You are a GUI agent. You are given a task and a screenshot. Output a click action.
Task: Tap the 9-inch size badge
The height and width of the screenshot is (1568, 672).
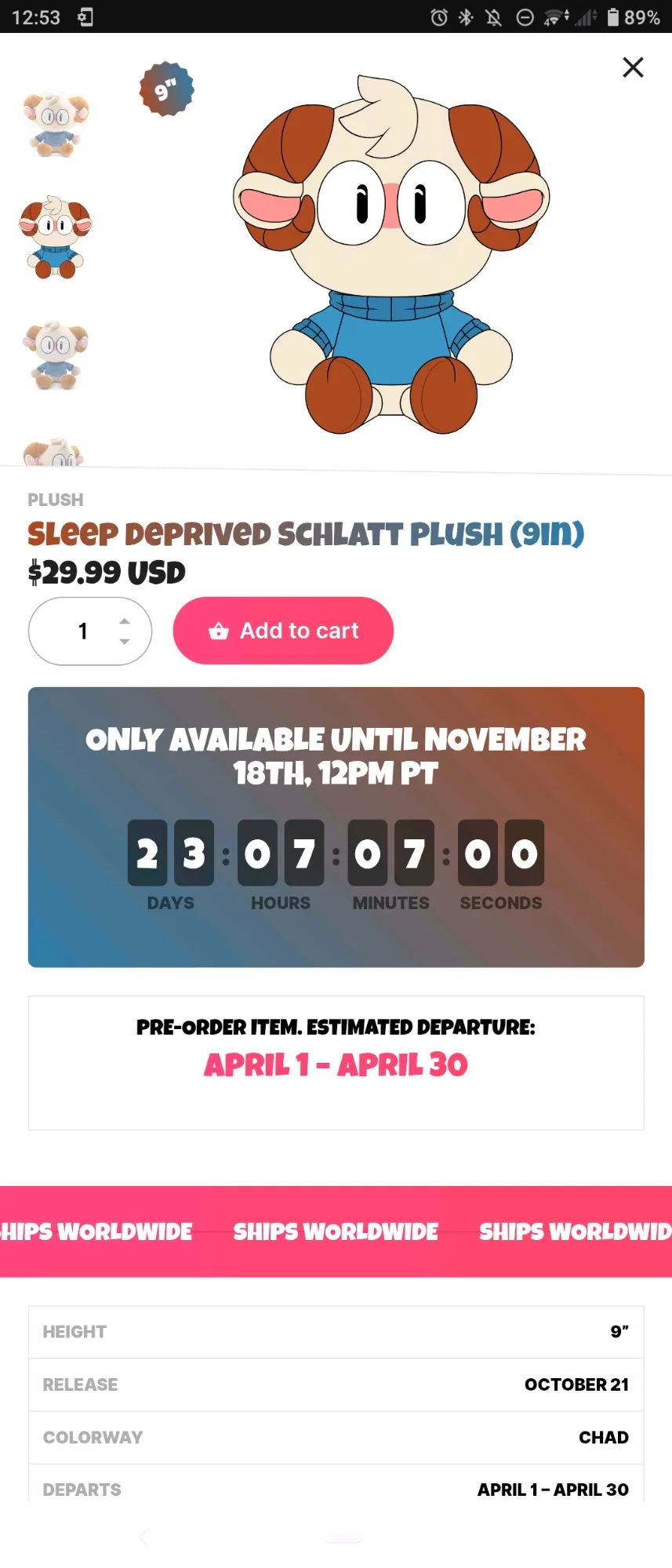click(x=166, y=89)
